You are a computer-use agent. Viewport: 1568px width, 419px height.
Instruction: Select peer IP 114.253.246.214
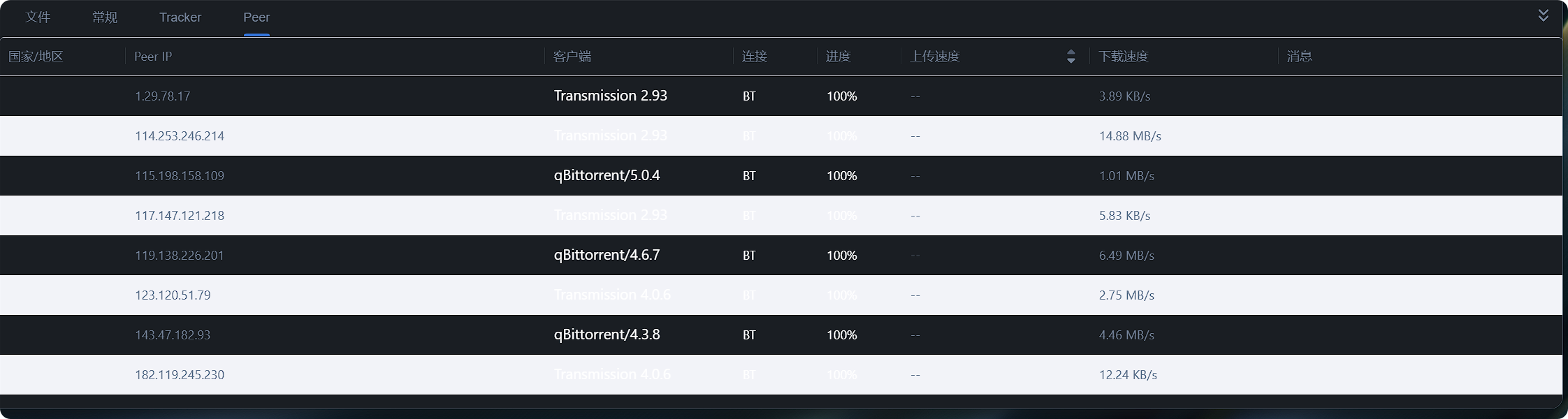(180, 136)
